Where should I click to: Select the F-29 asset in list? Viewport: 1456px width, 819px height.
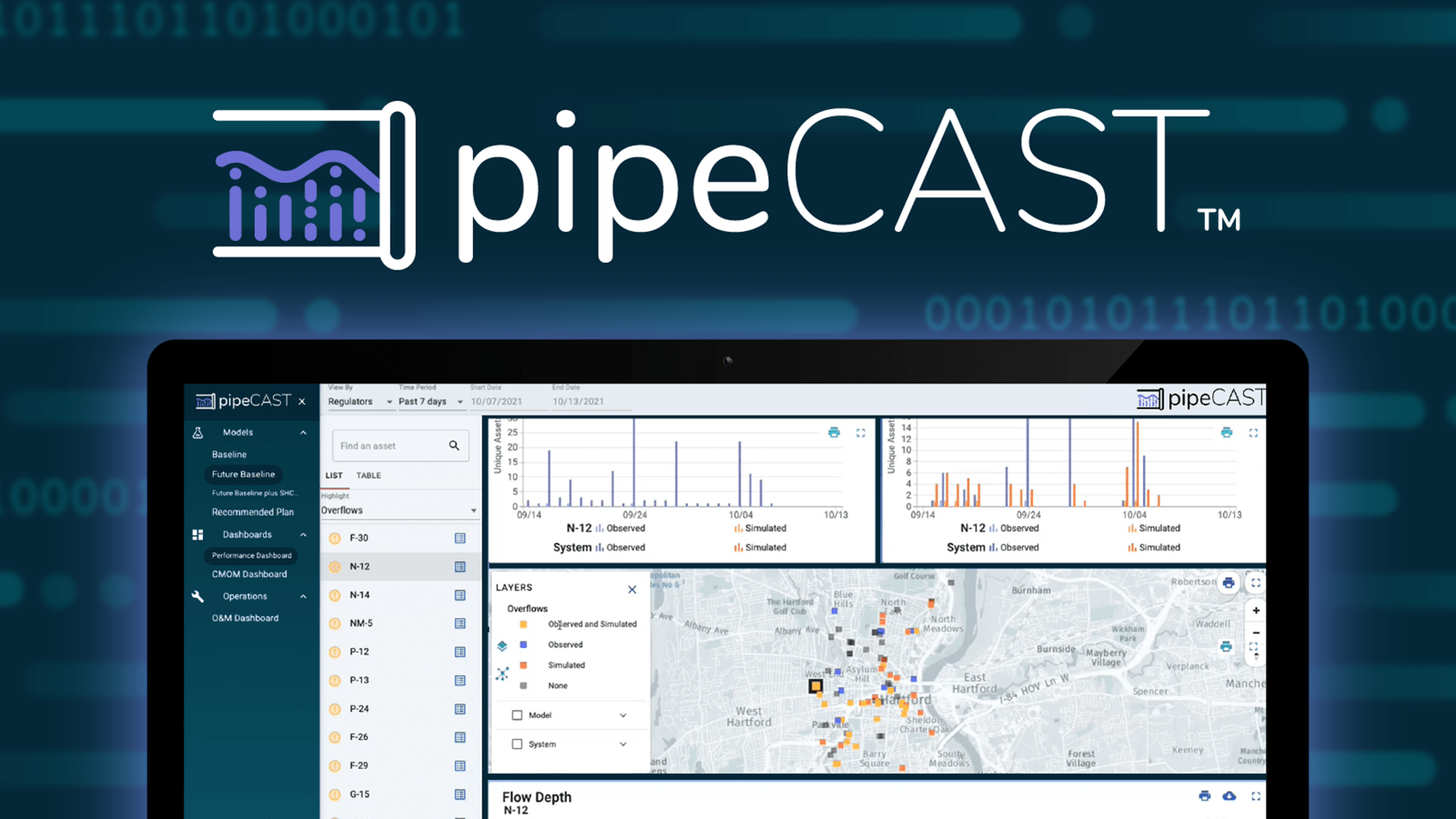pyautogui.click(x=399, y=765)
